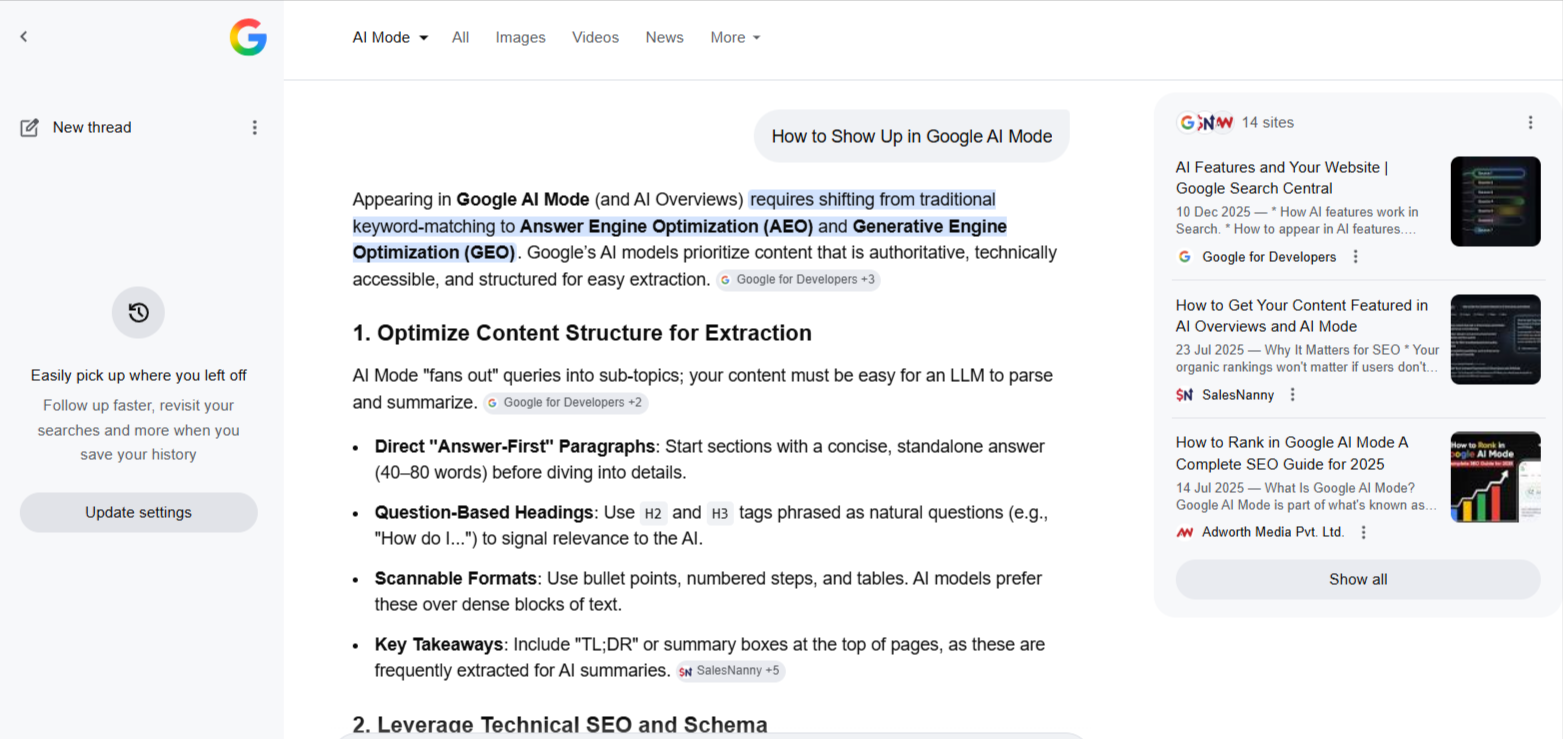Click the H2 code tag in the answer
The height and width of the screenshot is (739, 1563).
point(653,513)
